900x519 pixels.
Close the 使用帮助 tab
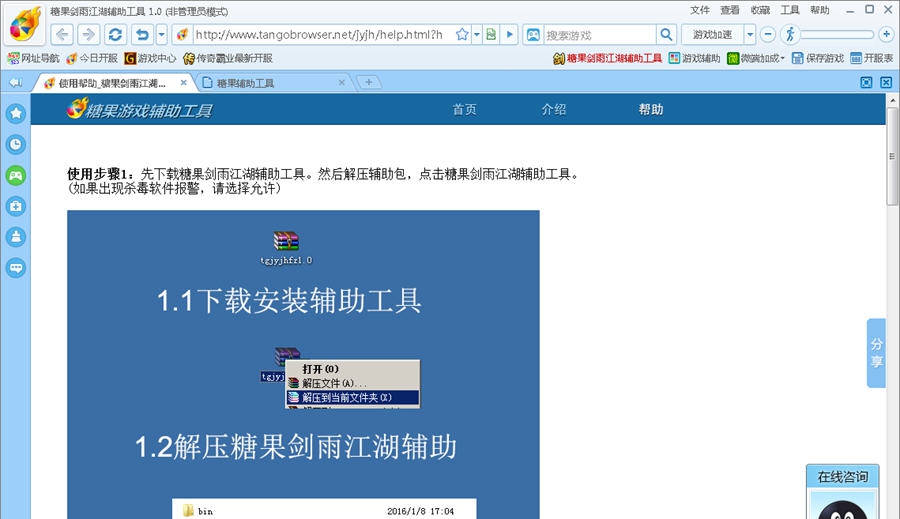pos(184,83)
